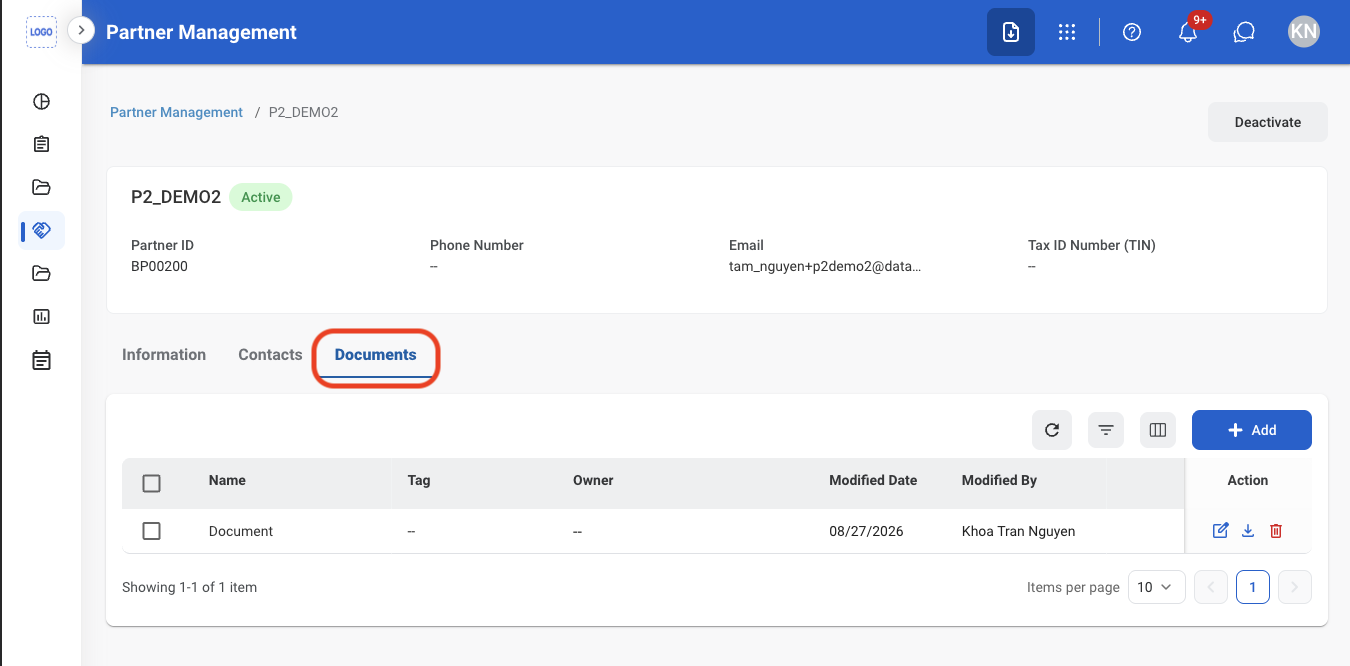Open the calendar icon in the sidebar
The image size is (1350, 666).
[x=41, y=359]
